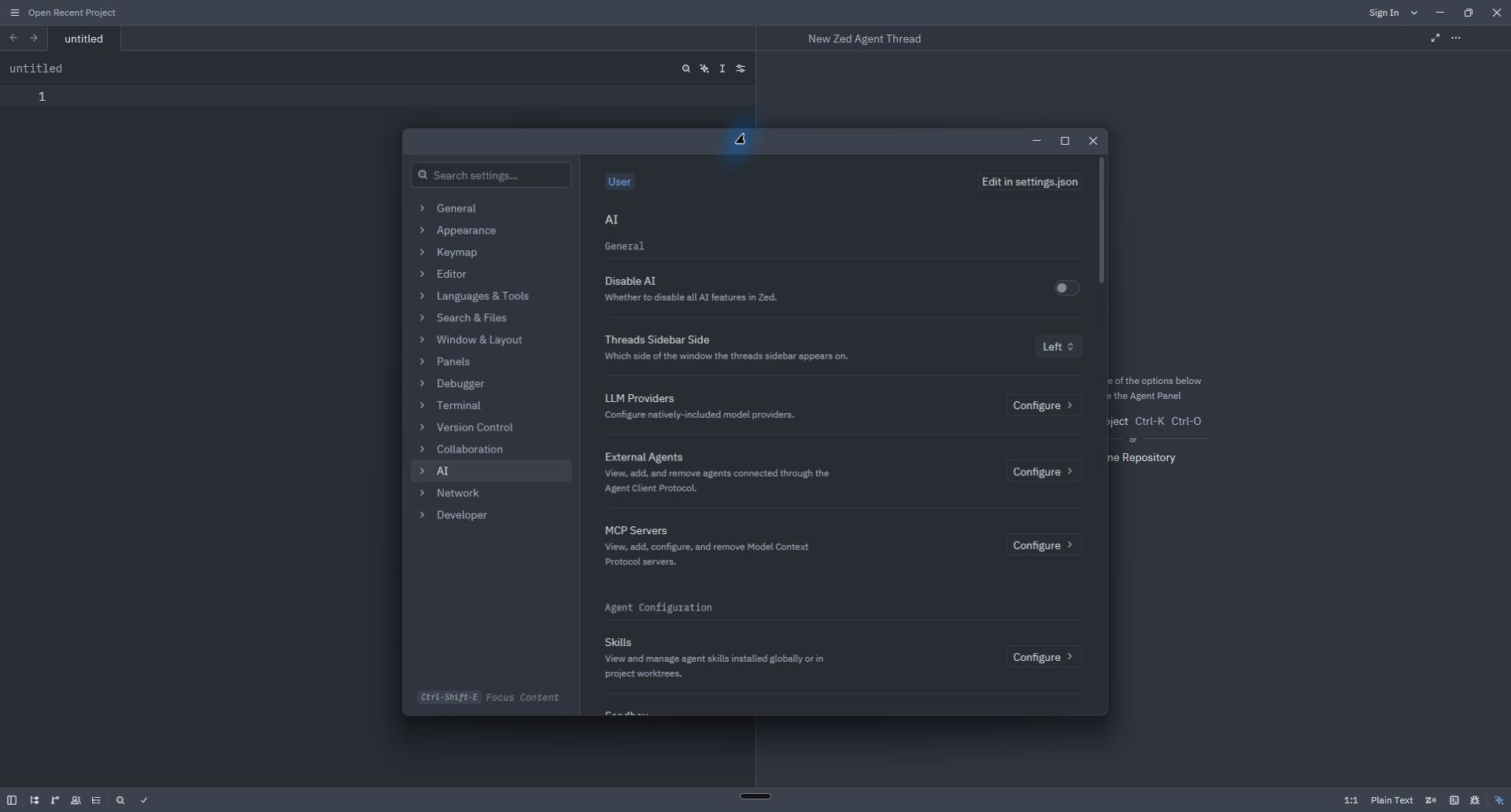This screenshot has width=1511, height=812.
Task: Click the Zed edit prediction icon in status bar
Action: tap(1431, 801)
